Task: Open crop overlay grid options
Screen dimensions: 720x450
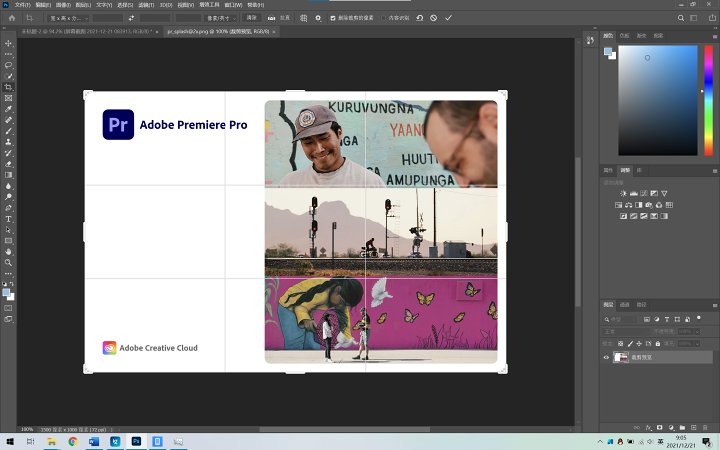Action: 304,18
